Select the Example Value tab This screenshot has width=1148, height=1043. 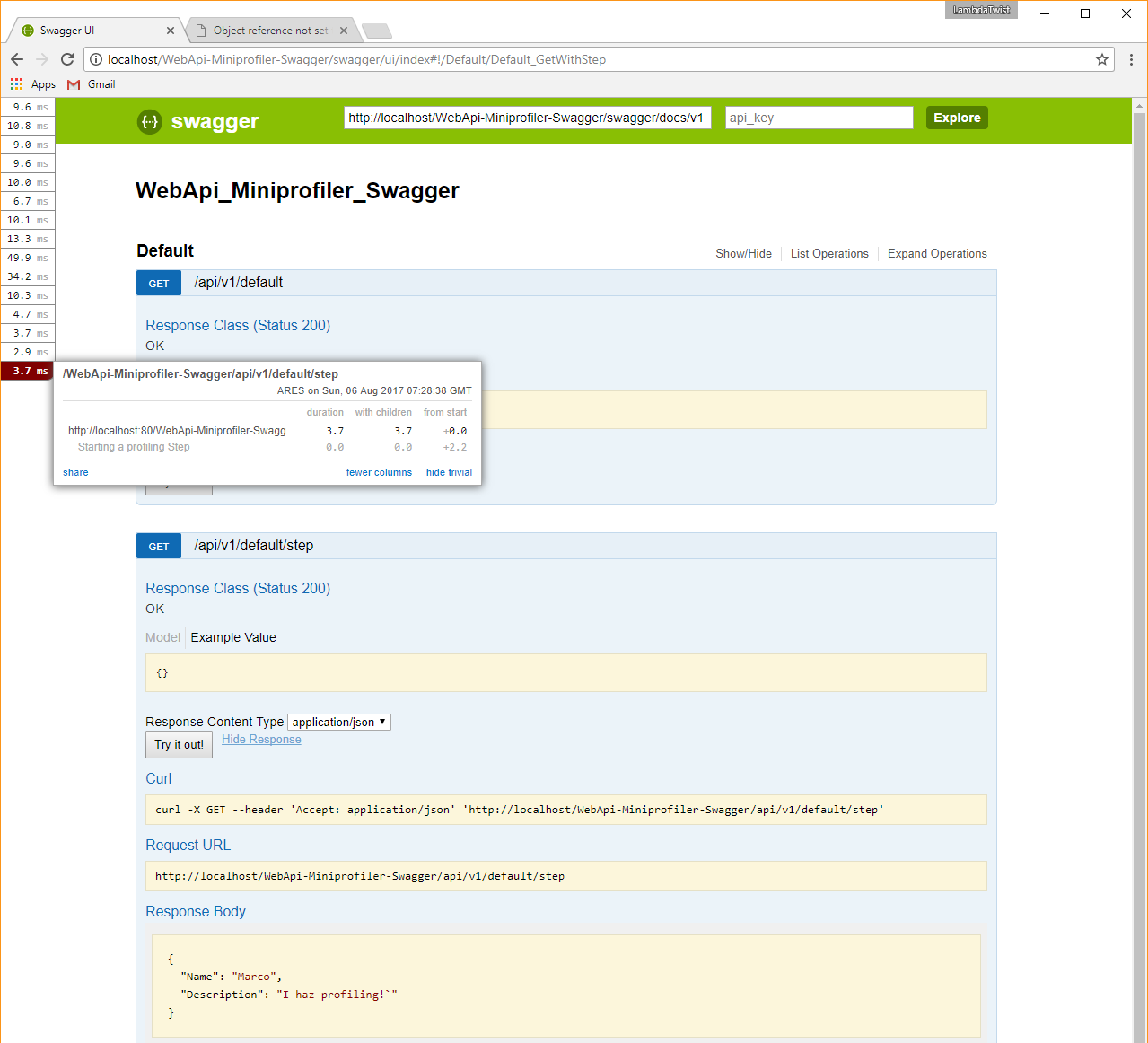coord(232,637)
